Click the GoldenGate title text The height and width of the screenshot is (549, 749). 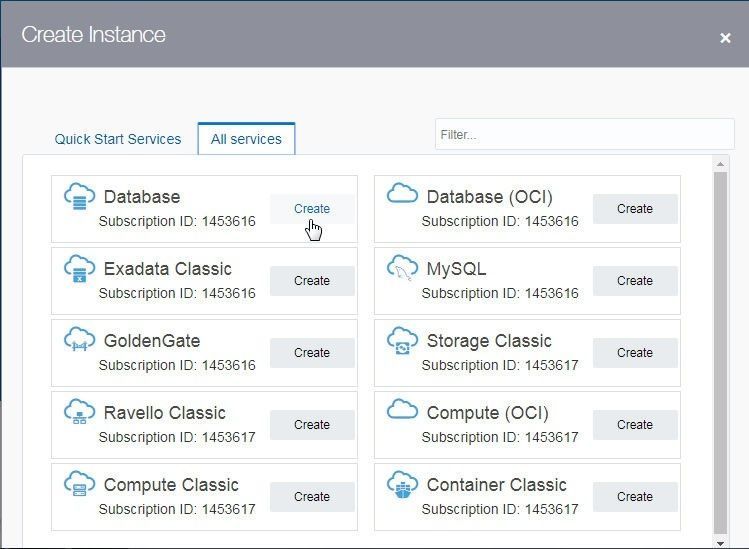pos(152,341)
